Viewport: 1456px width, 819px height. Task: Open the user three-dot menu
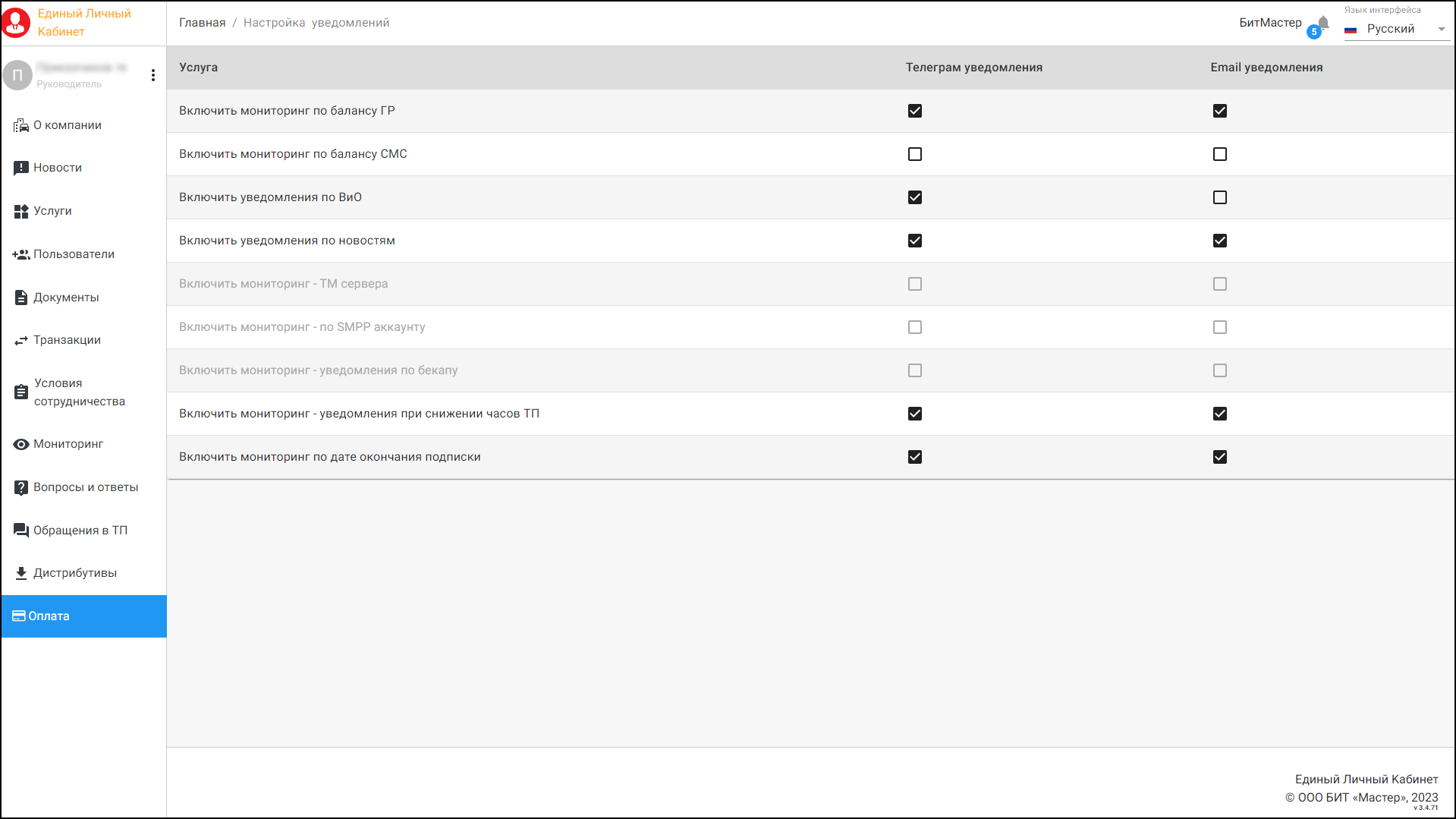[153, 75]
